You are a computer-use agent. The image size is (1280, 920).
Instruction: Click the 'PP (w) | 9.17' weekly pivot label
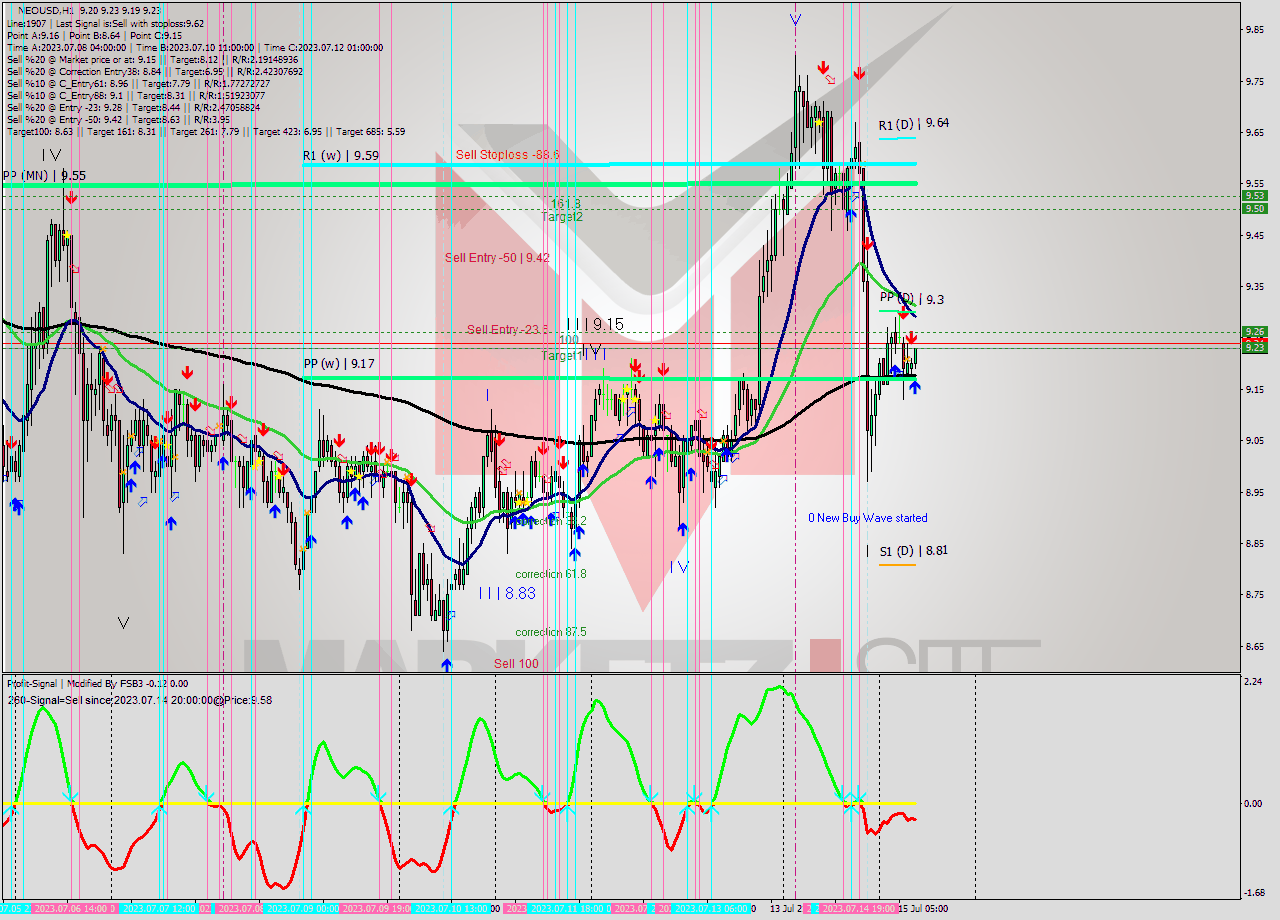(339, 363)
